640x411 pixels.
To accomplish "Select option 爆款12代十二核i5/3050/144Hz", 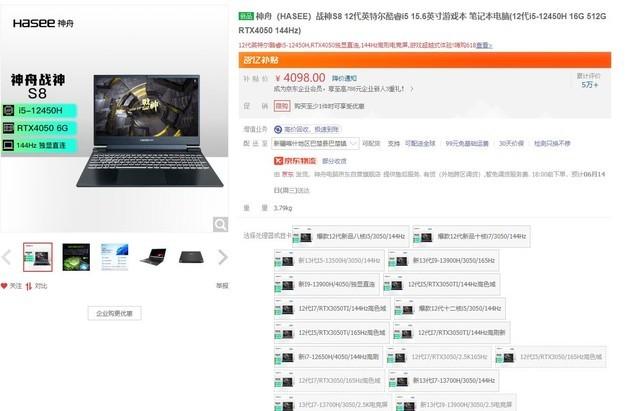I will pyautogui.click(x=449, y=309).
